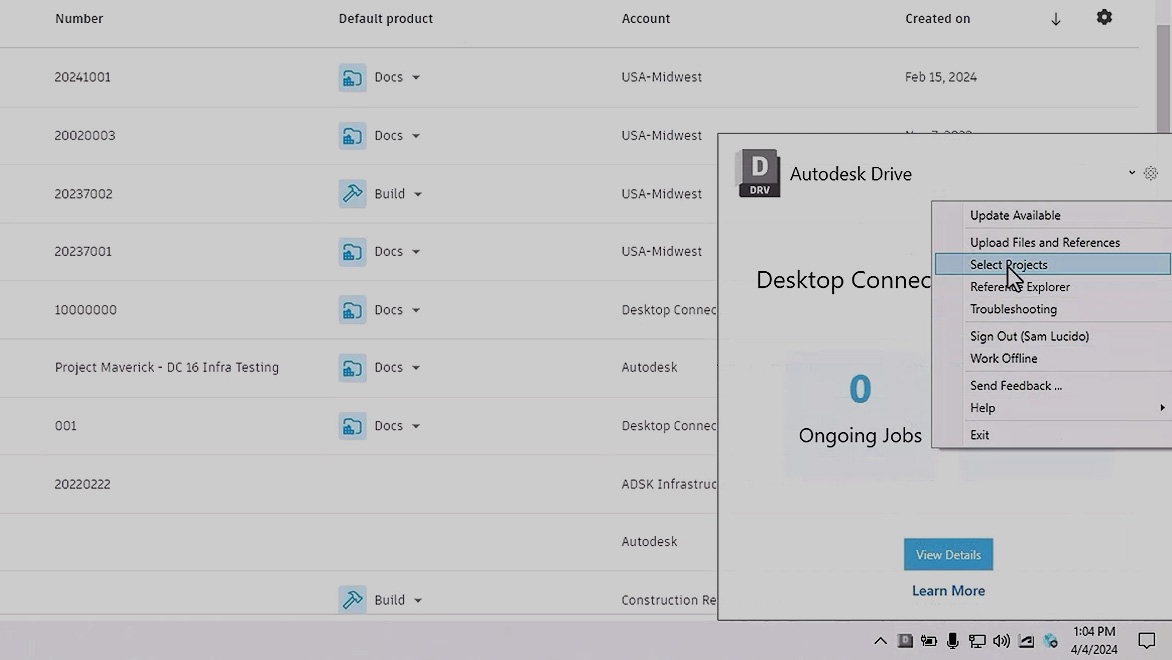Screen dimensions: 1172x660
Task: Select project number 20220222
Action: tap(82, 484)
